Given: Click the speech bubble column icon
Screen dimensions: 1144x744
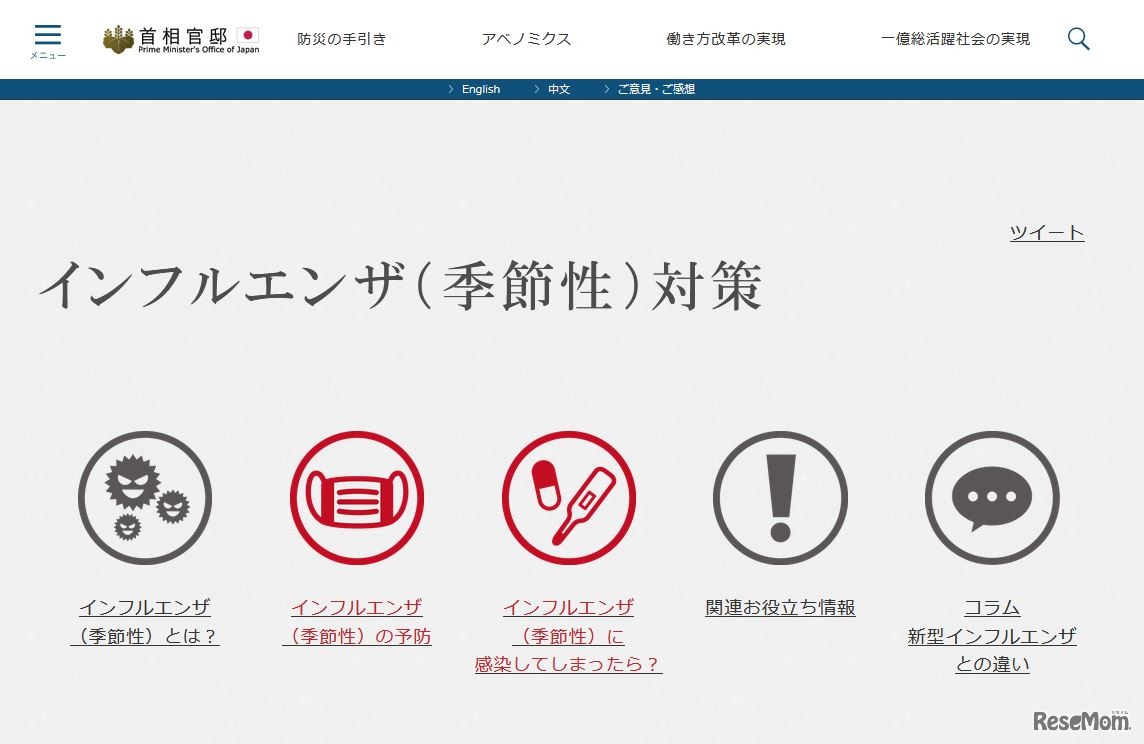Looking at the screenshot, I should [x=992, y=497].
